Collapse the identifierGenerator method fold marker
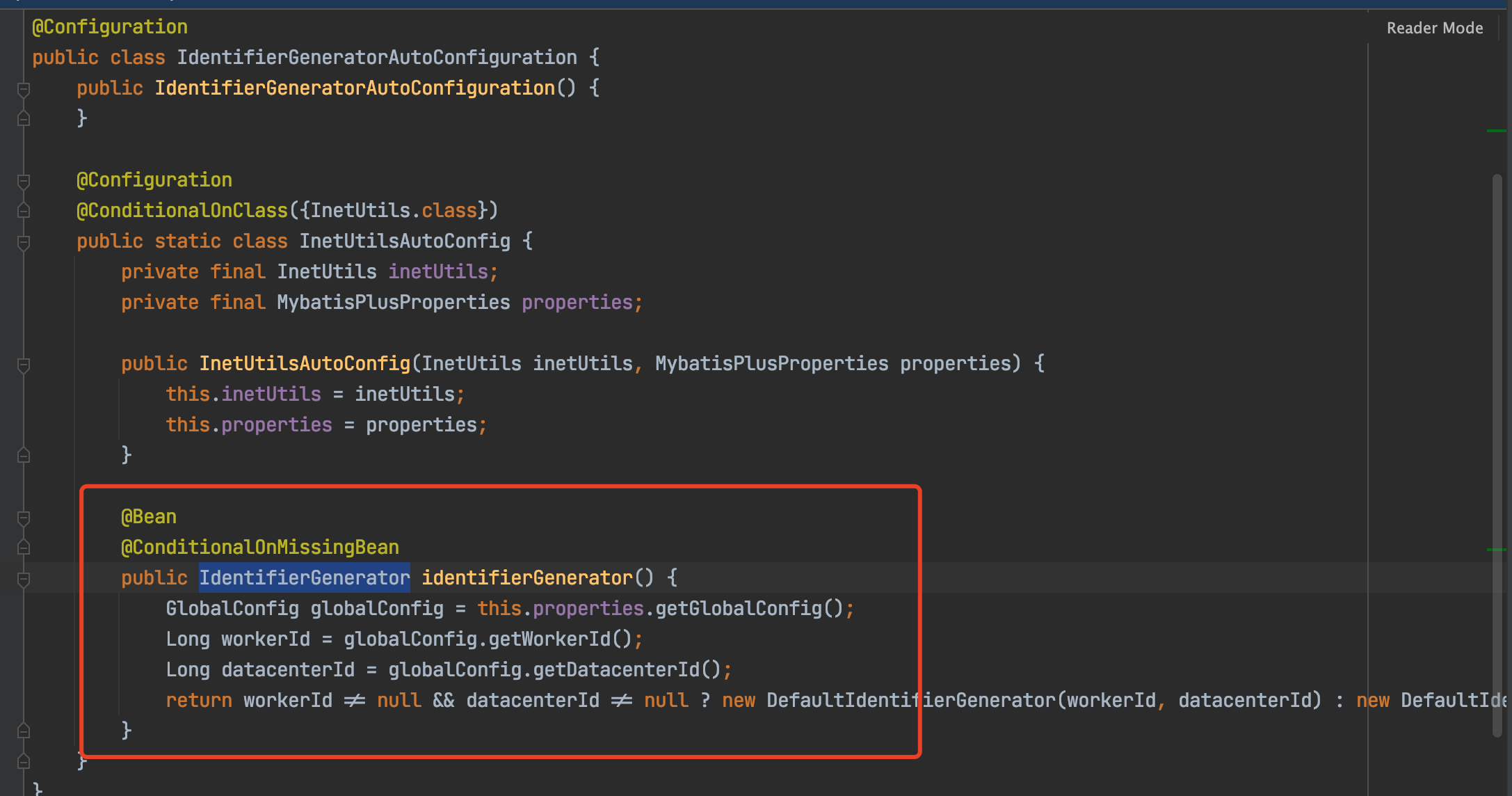 pyautogui.click(x=23, y=579)
